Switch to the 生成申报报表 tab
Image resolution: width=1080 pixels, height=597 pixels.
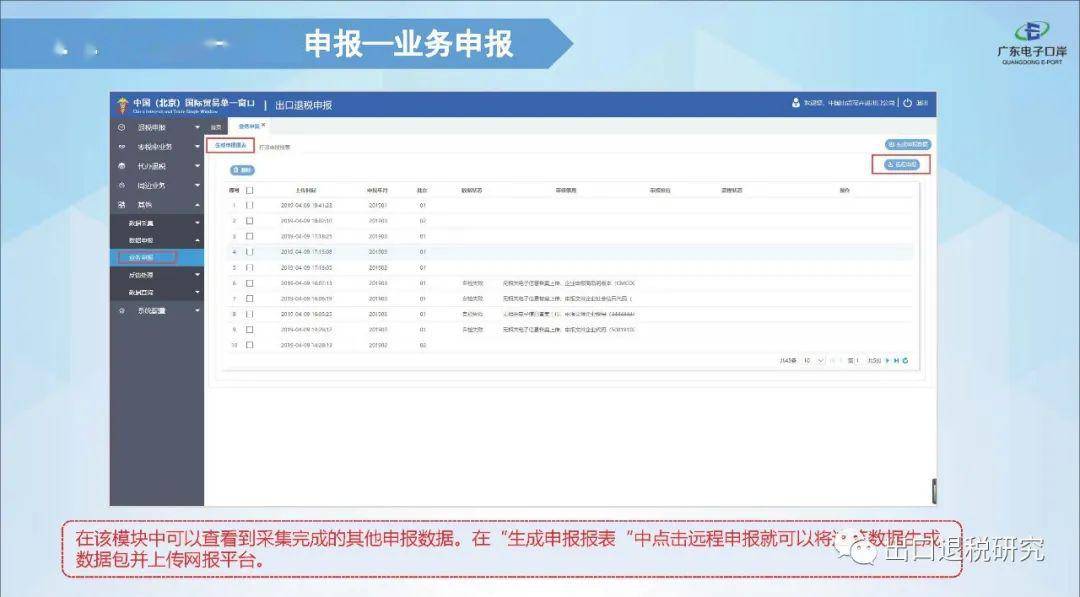click(x=230, y=145)
